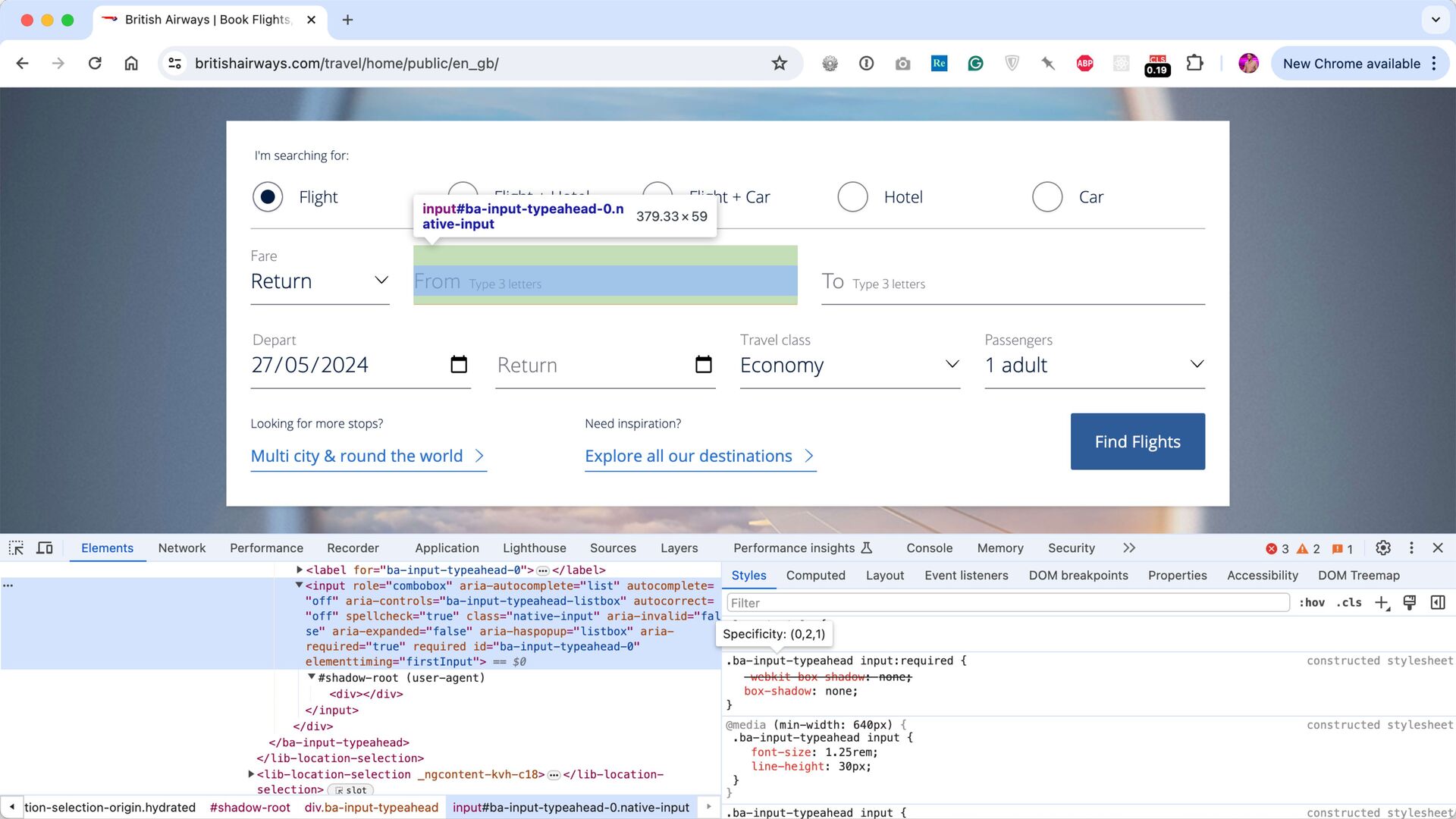Select the Car radio button

click(x=1047, y=197)
